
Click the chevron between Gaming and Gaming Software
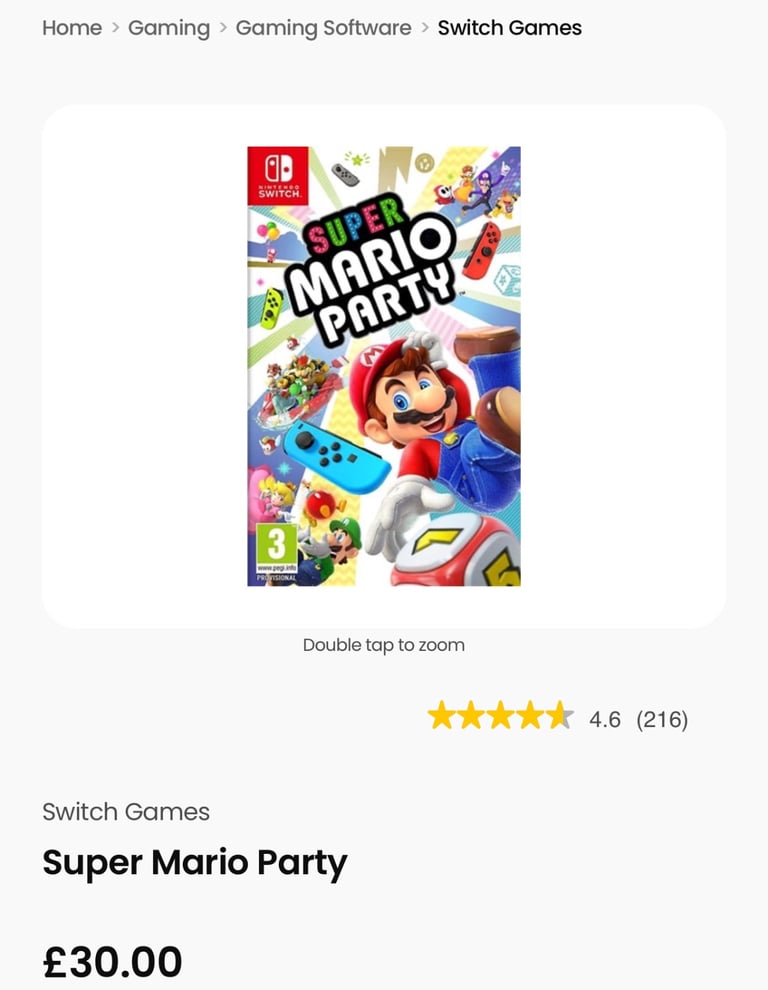pyautogui.click(x=223, y=27)
